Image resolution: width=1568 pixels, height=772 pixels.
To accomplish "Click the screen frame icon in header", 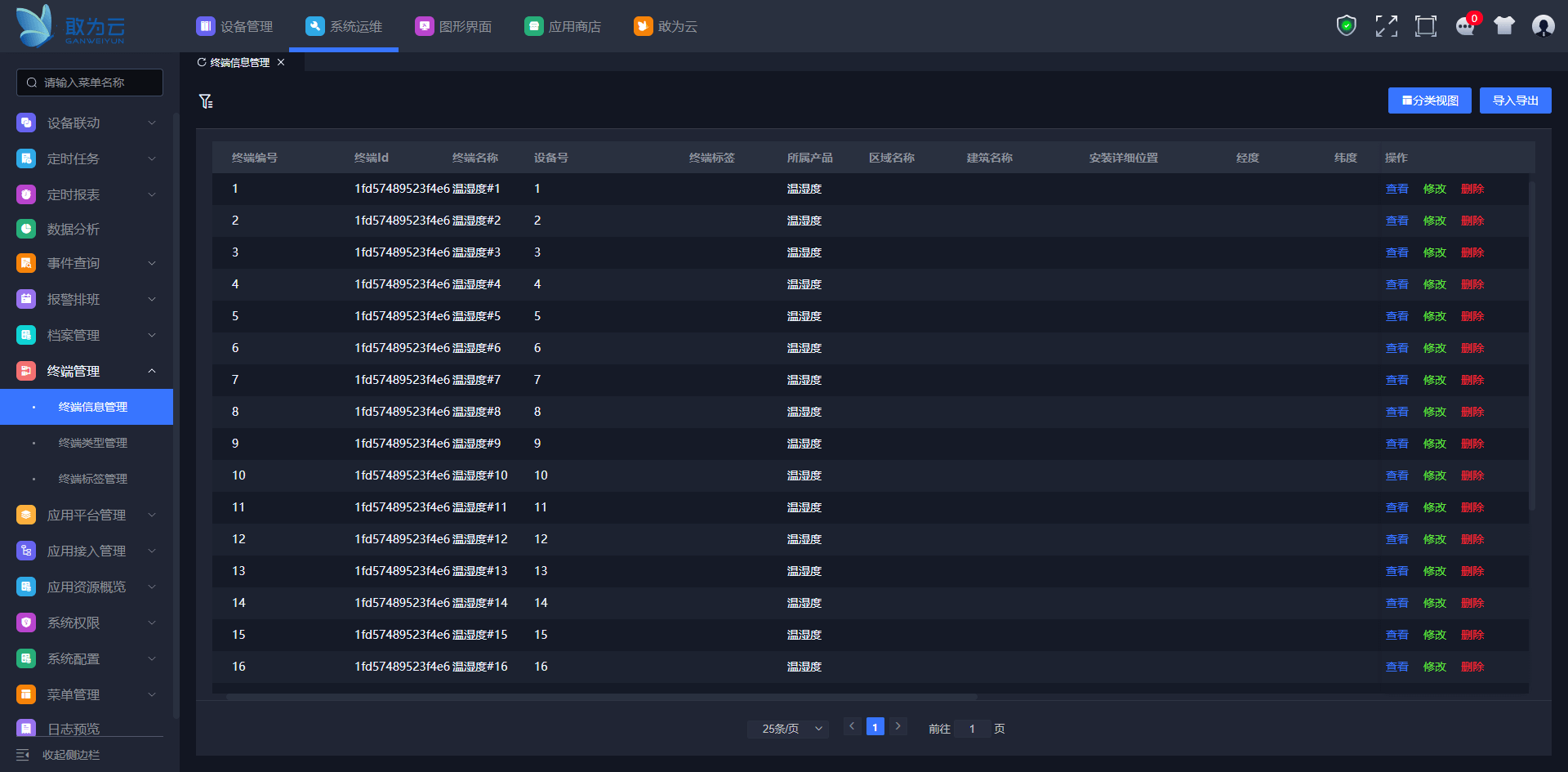I will tap(1425, 26).
